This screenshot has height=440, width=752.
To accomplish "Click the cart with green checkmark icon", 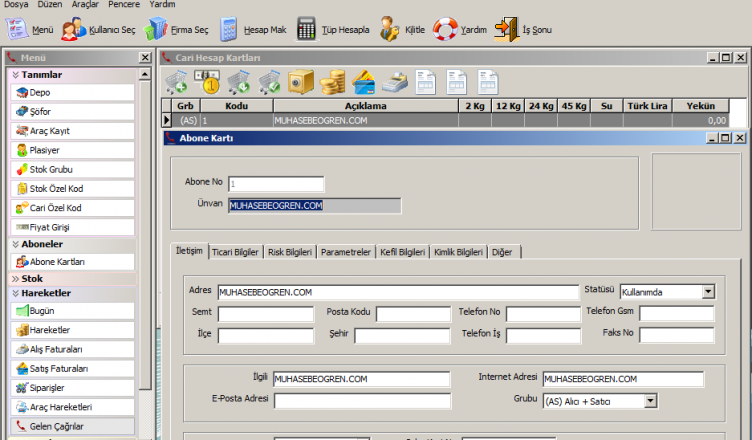I will pyautogui.click(x=269, y=82).
